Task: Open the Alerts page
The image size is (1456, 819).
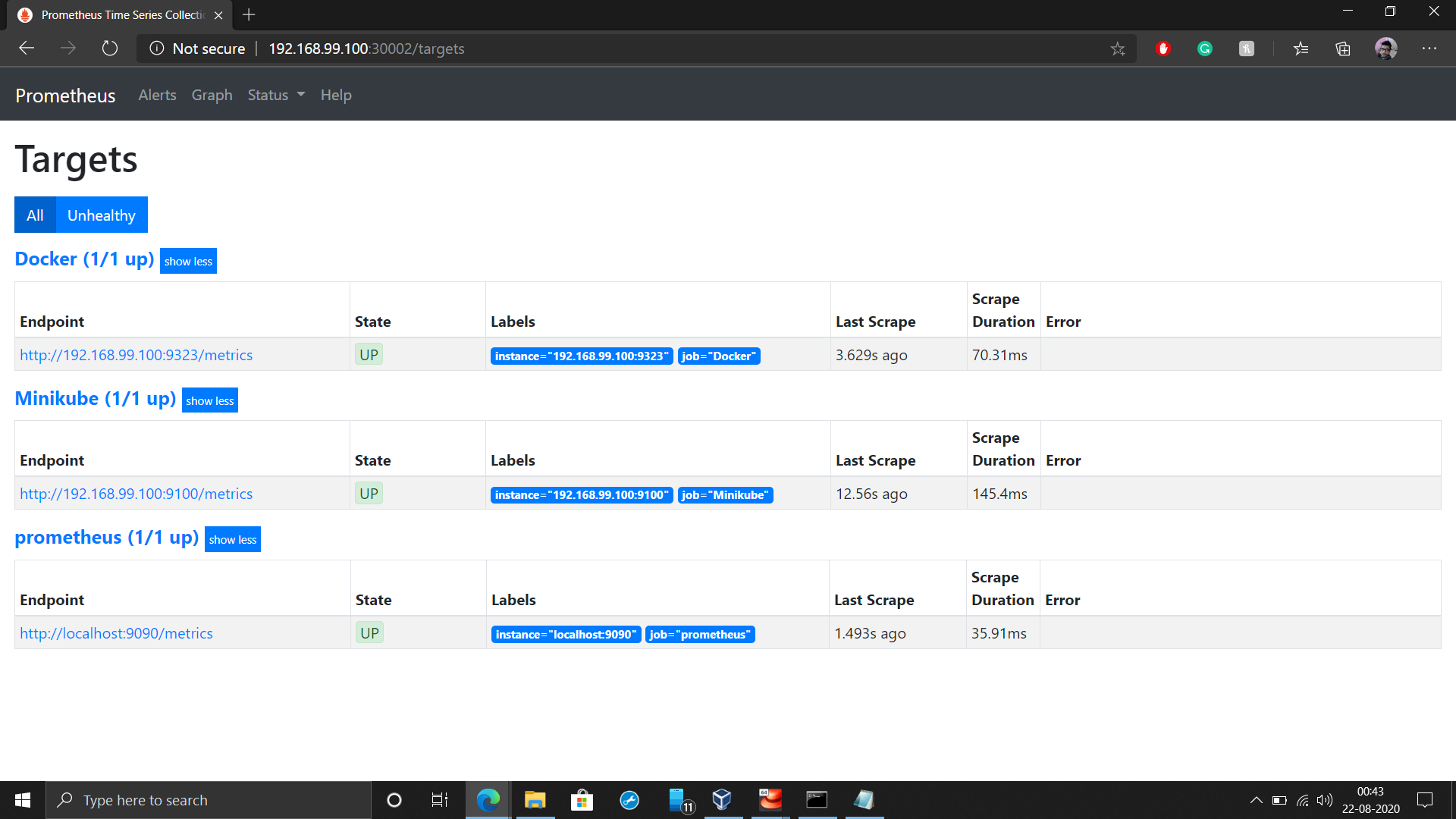Action: pyautogui.click(x=157, y=94)
